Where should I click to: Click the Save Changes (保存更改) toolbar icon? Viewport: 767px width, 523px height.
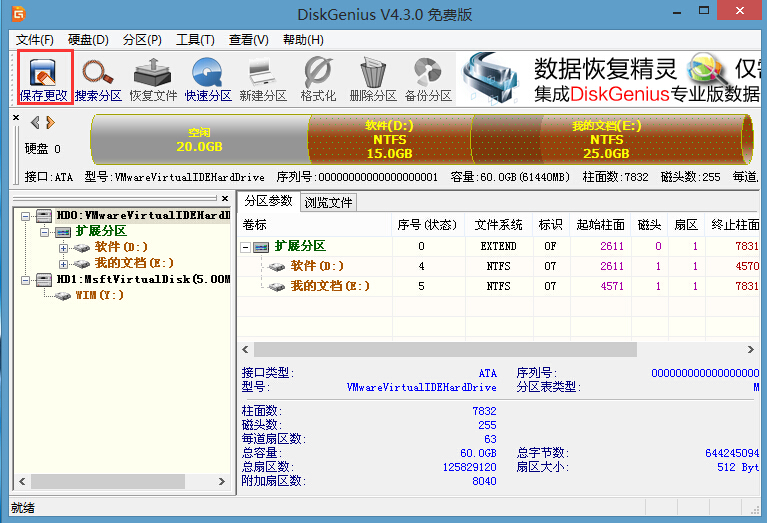pos(43,78)
